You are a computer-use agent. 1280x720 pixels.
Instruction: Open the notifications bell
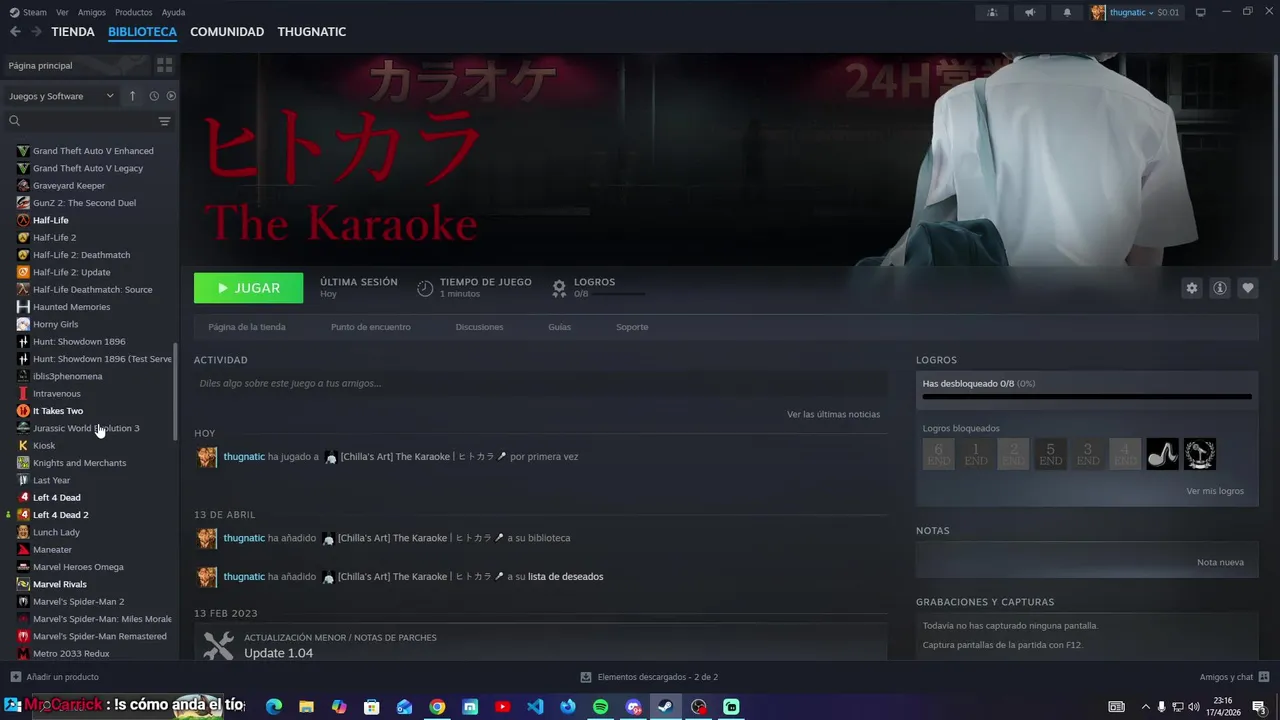(x=1067, y=12)
